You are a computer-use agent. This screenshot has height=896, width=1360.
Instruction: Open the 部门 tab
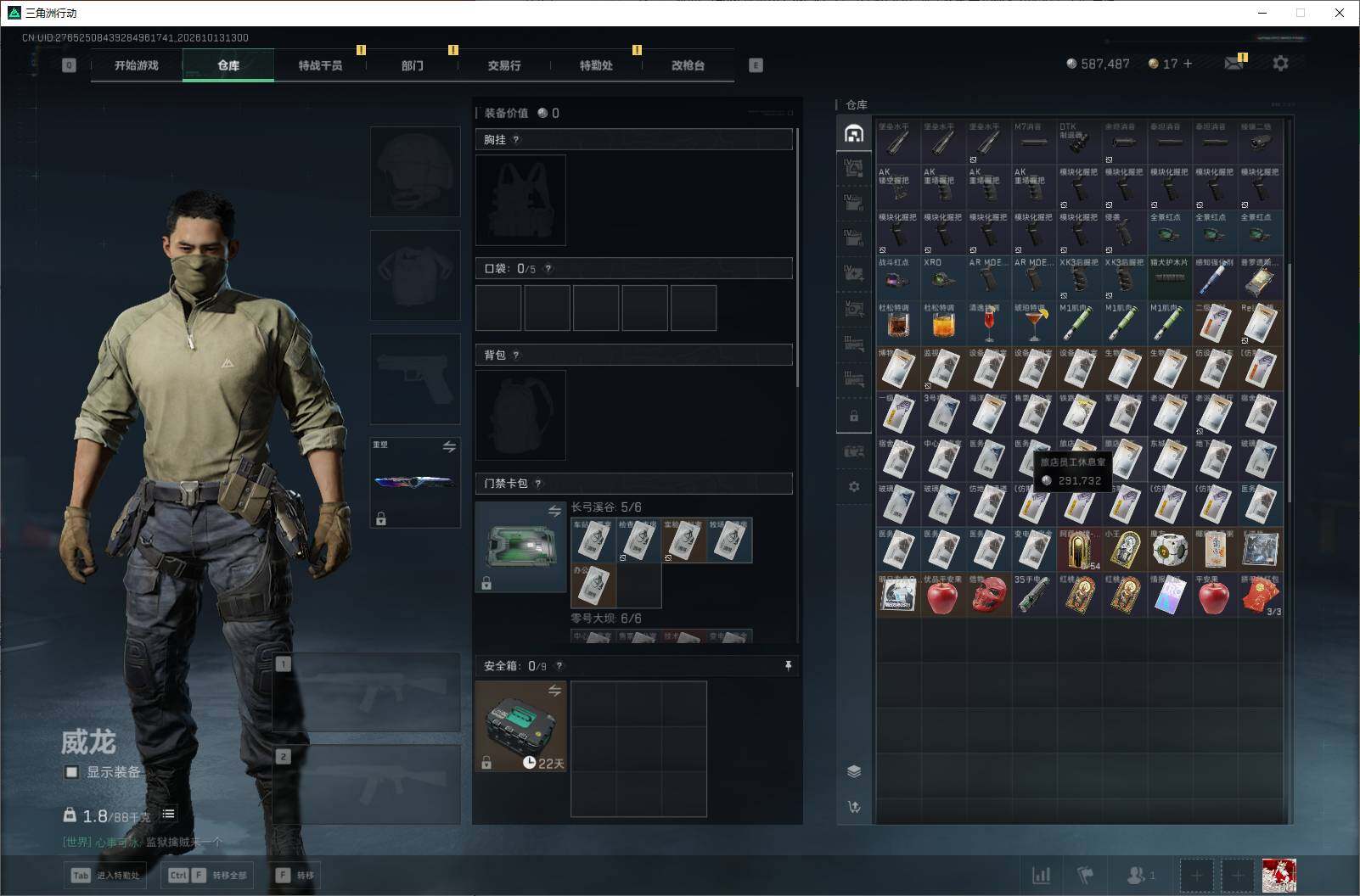point(413,65)
